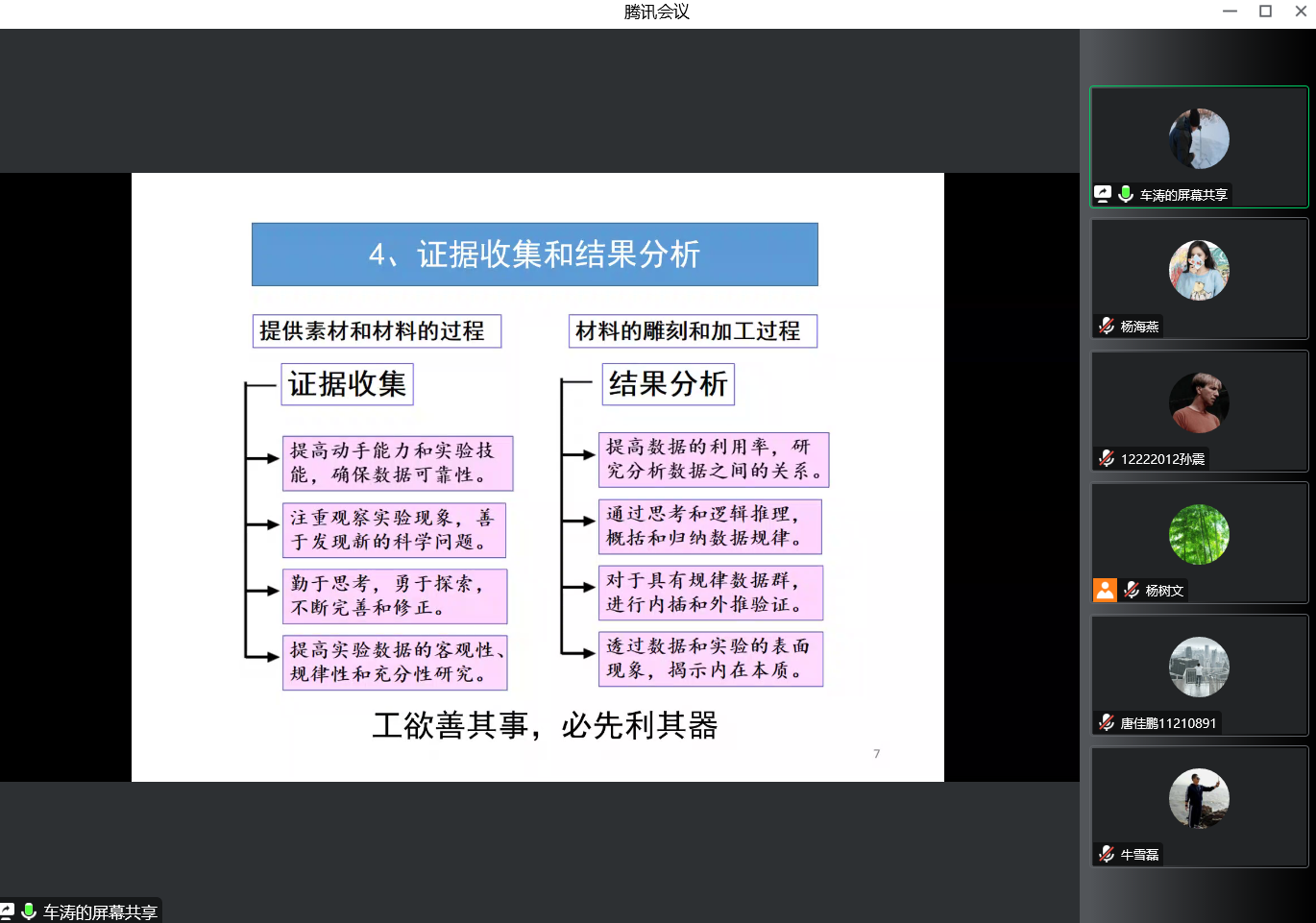Select 唐佳鹏11210891's avatar thumbnail
This screenshot has height=923, width=1316.
click(1198, 667)
